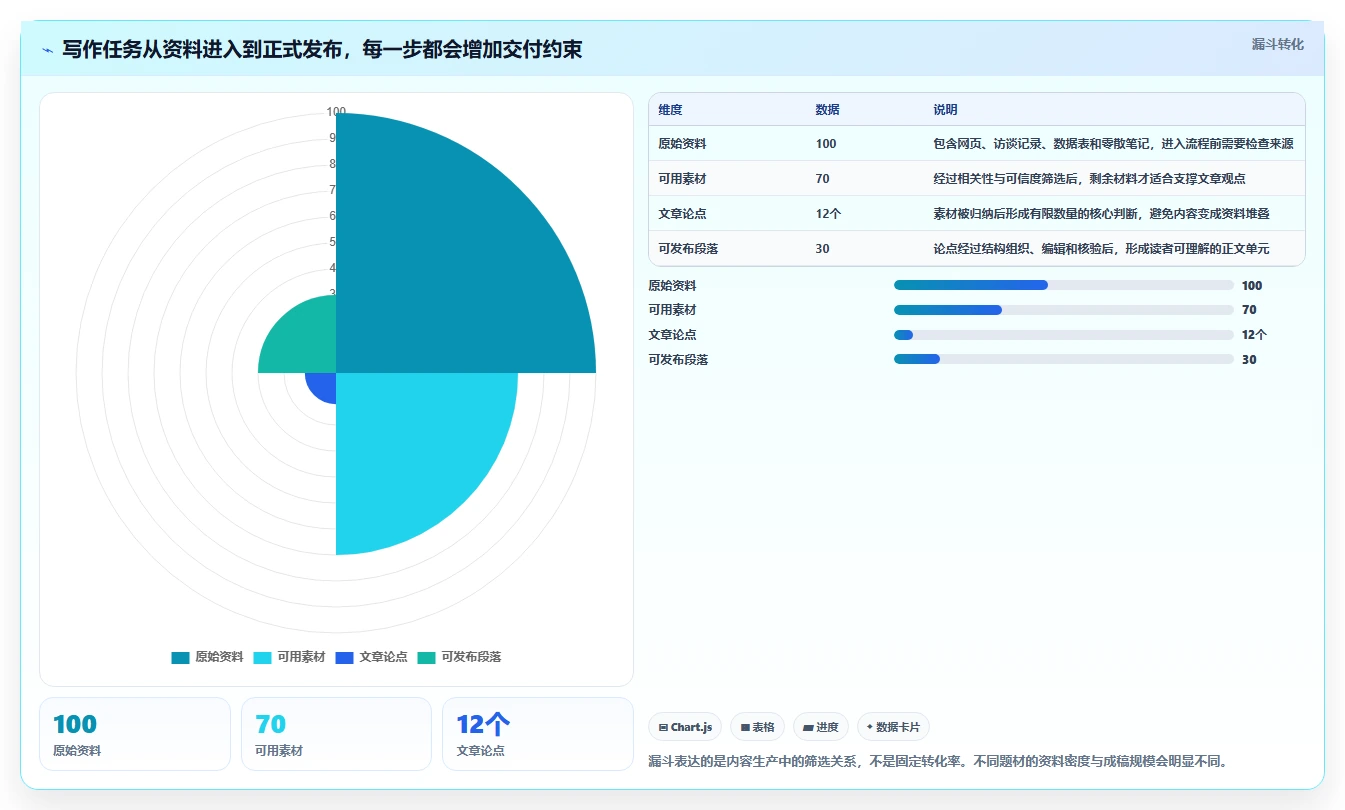Toggle 可发布段落 legend swatch in chart
1345x810 pixels.
point(426,658)
